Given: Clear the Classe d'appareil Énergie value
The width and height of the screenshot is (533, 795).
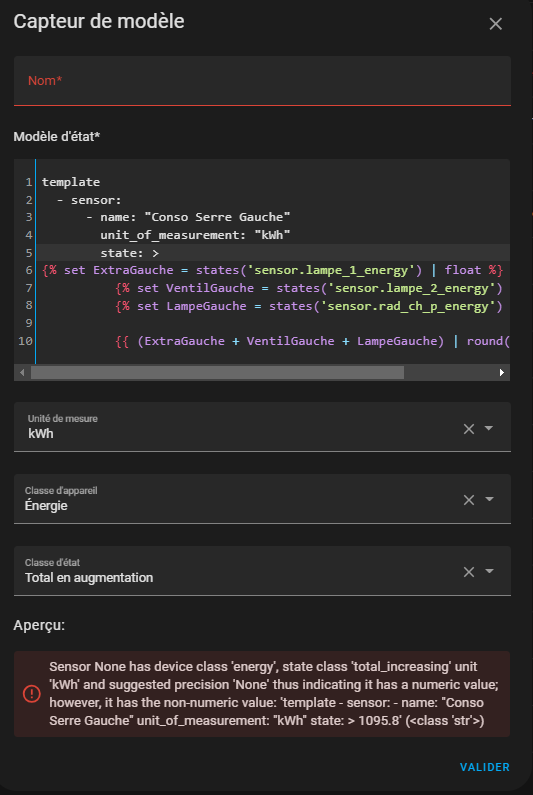Looking at the screenshot, I should (x=469, y=500).
